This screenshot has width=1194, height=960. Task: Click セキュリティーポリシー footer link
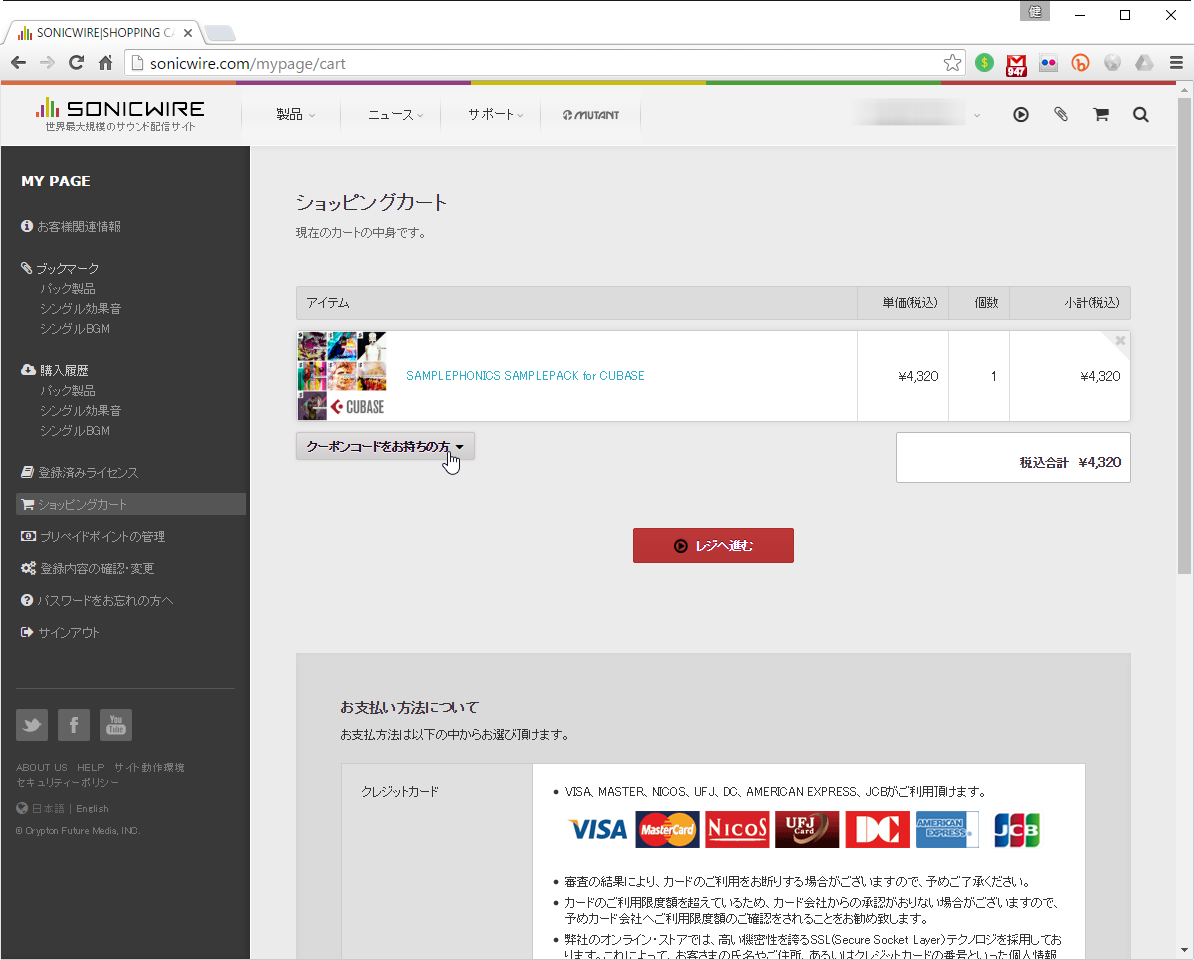68,783
